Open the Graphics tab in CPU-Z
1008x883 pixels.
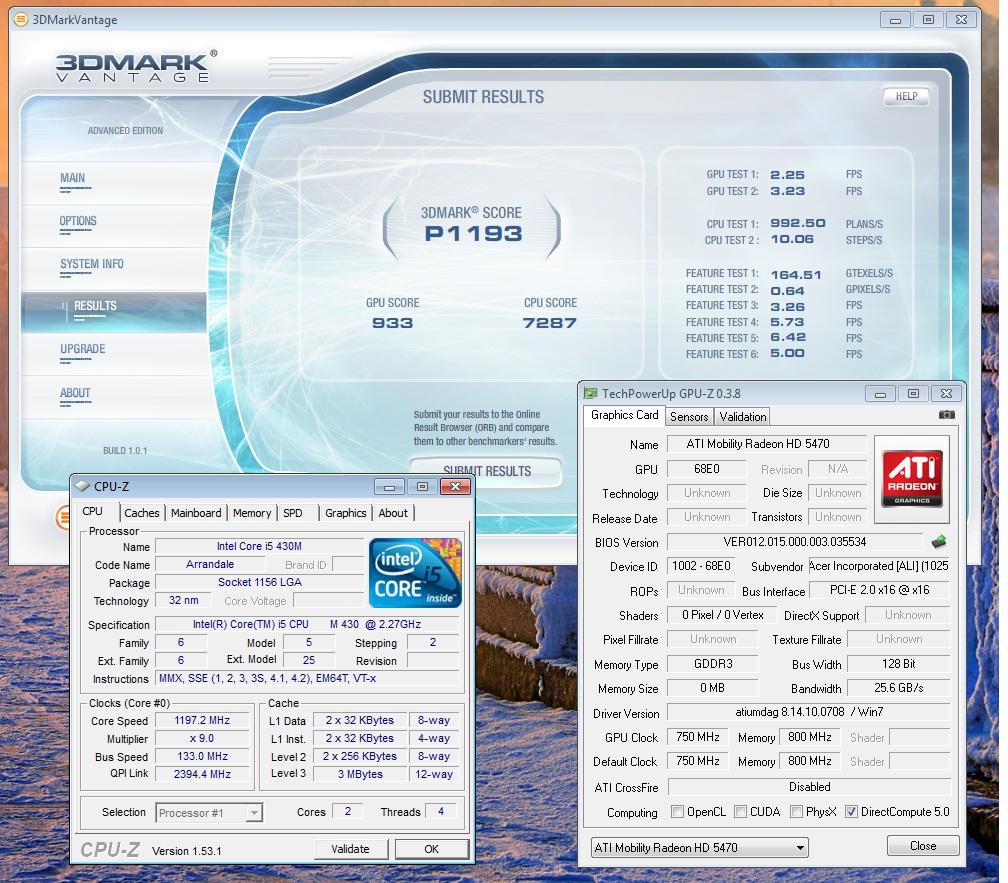point(345,513)
